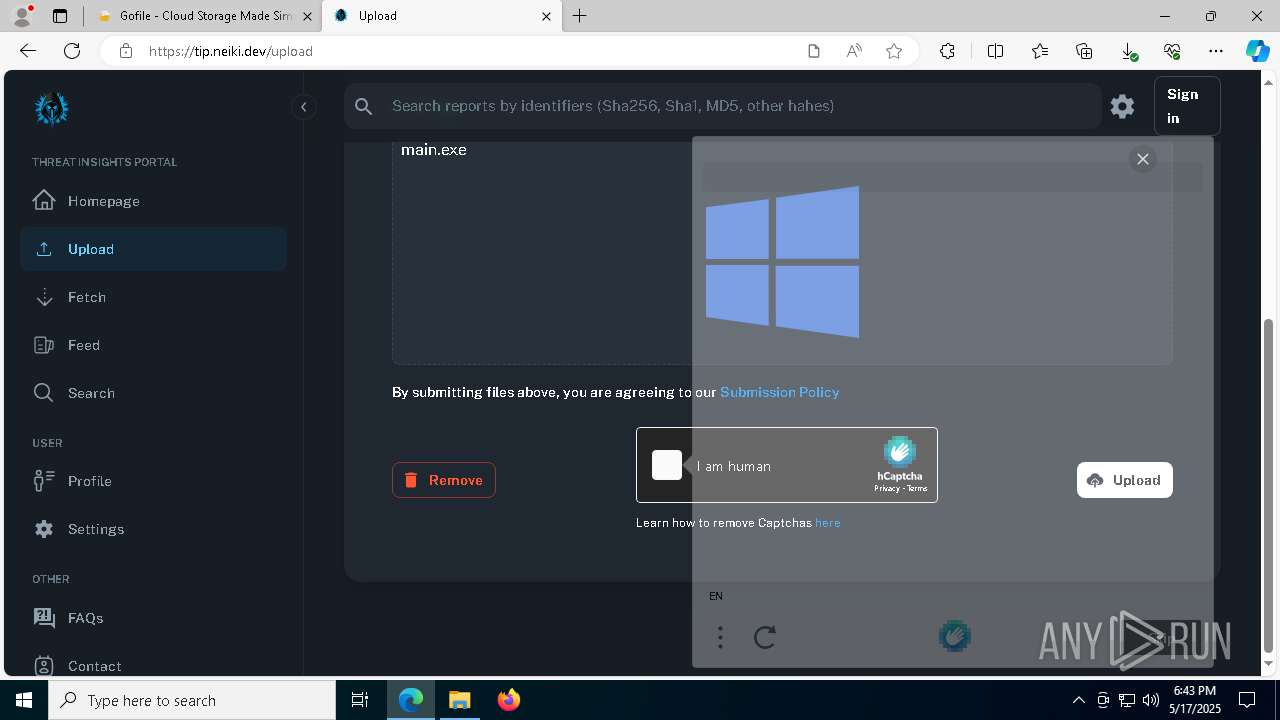This screenshot has height=720, width=1280.
Task: Click the red Remove button
Action: [x=444, y=480]
